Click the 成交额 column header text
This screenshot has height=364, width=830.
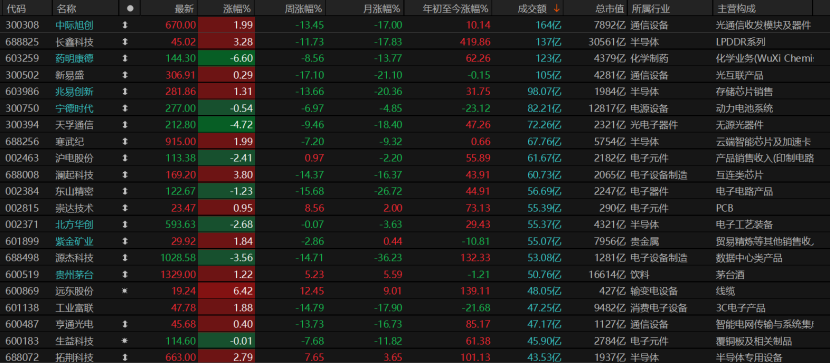[x=532, y=8]
